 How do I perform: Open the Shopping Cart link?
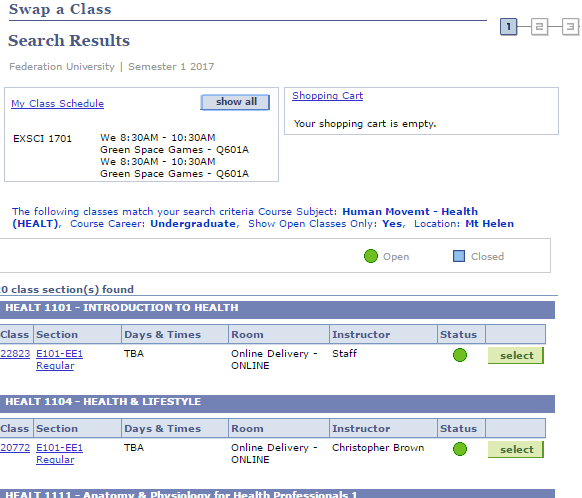click(327, 96)
